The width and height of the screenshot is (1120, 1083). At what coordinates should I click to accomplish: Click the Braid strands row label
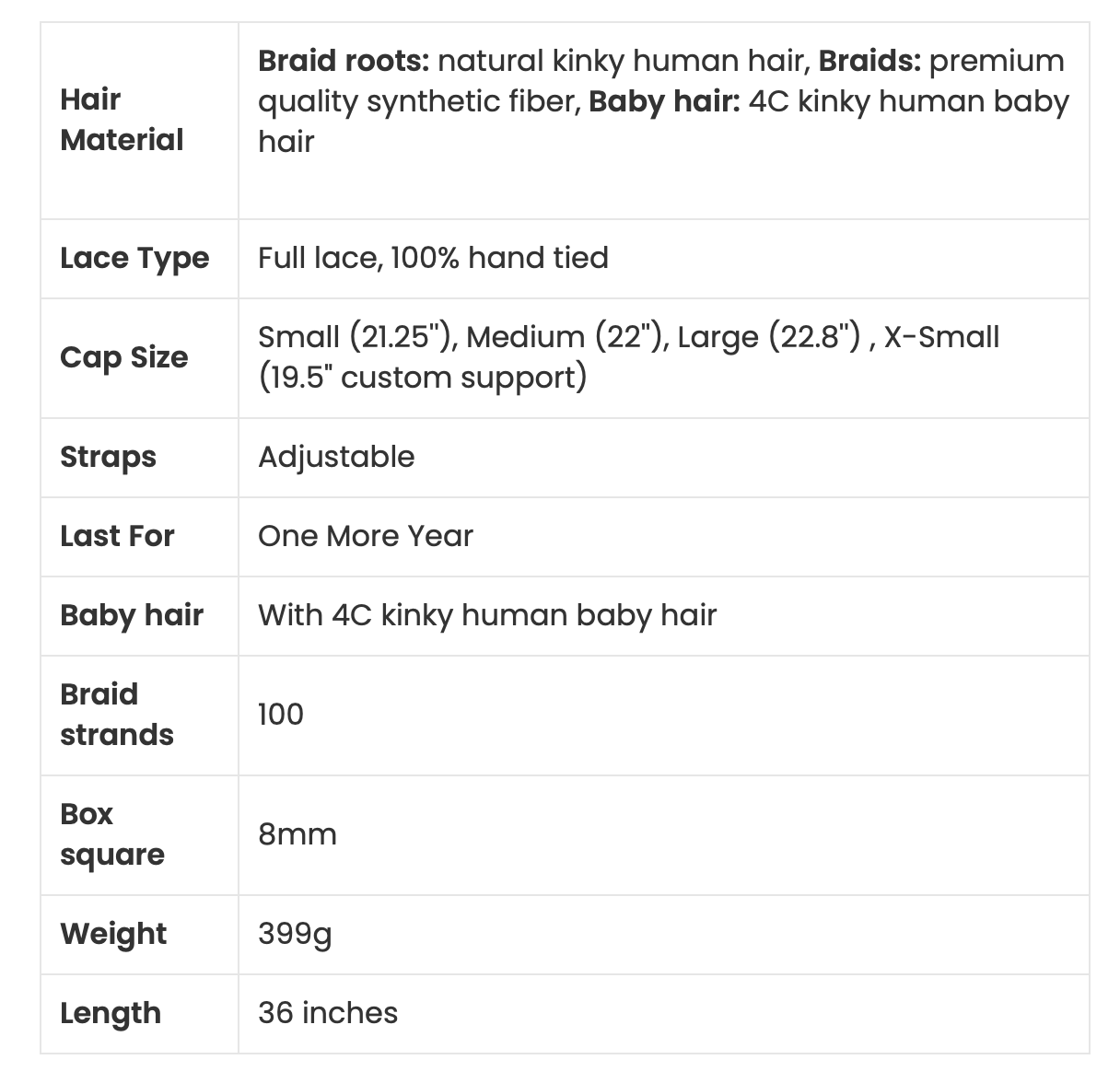tap(116, 715)
